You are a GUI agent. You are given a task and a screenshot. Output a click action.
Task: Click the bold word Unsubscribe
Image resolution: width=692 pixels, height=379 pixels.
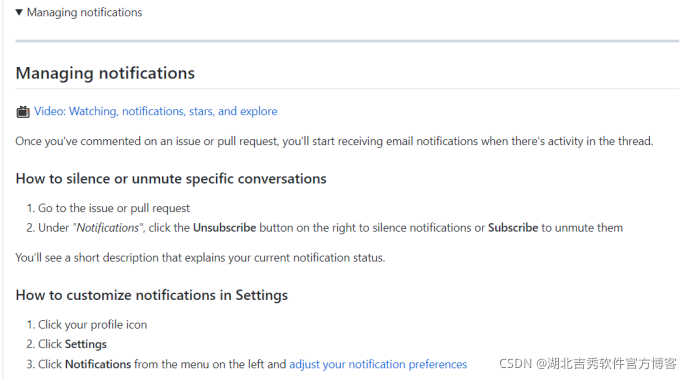pyautogui.click(x=225, y=228)
